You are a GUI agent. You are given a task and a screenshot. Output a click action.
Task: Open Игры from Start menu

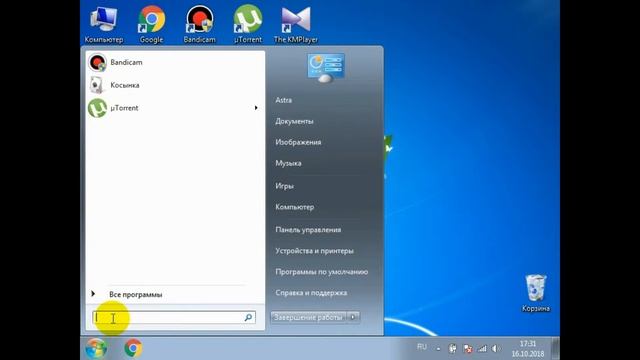(284, 186)
